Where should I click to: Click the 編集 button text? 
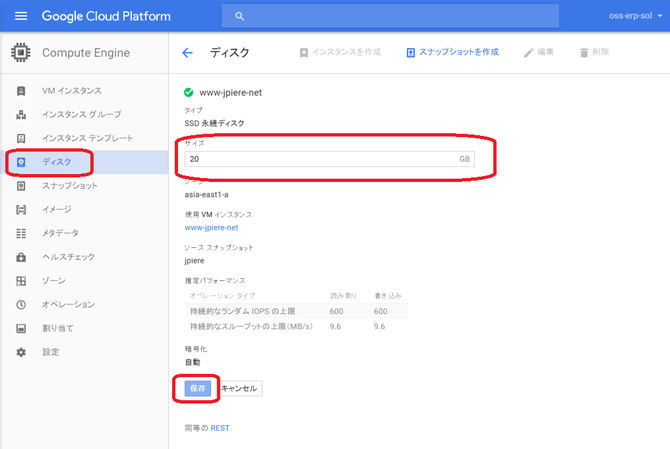[545, 52]
